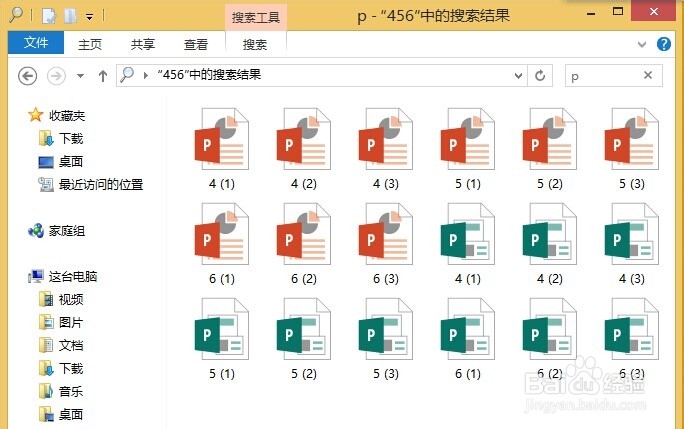This screenshot has width=684, height=429.
Task: Select the Publisher file 5 (2)
Action: click(304, 339)
